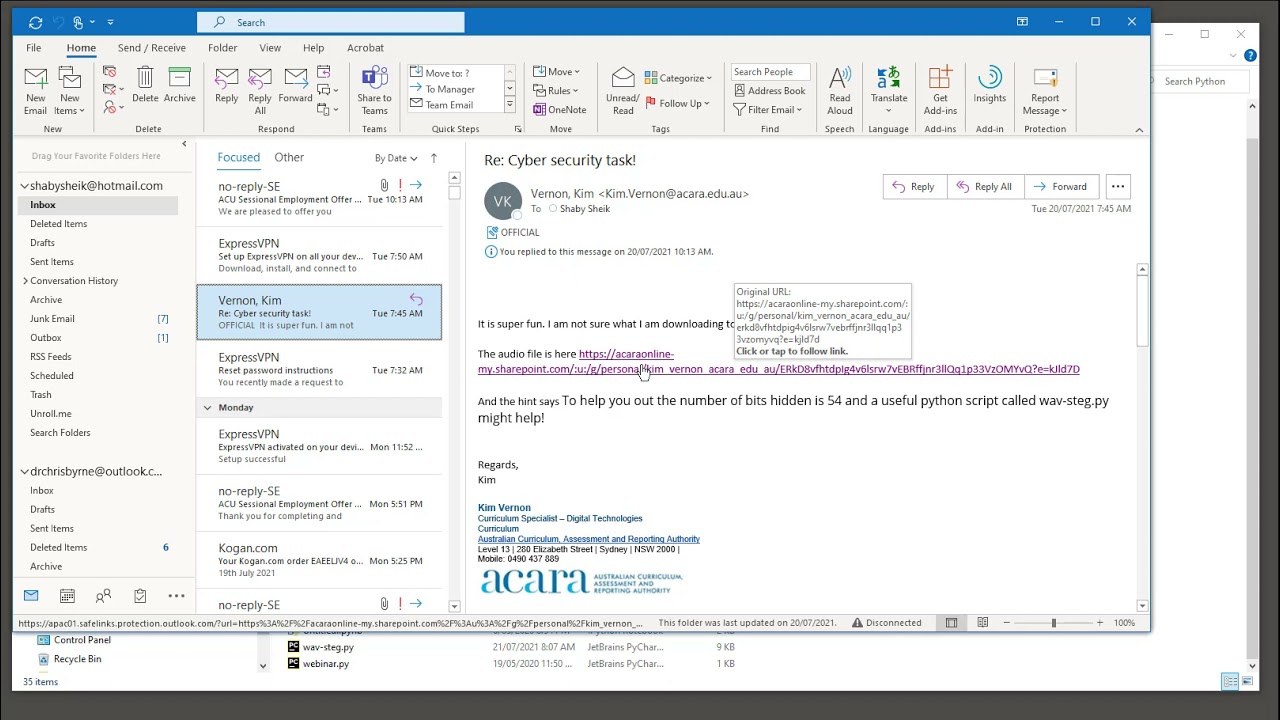Open Insights add-in
The width and height of the screenshot is (1280, 720).
click(x=990, y=85)
